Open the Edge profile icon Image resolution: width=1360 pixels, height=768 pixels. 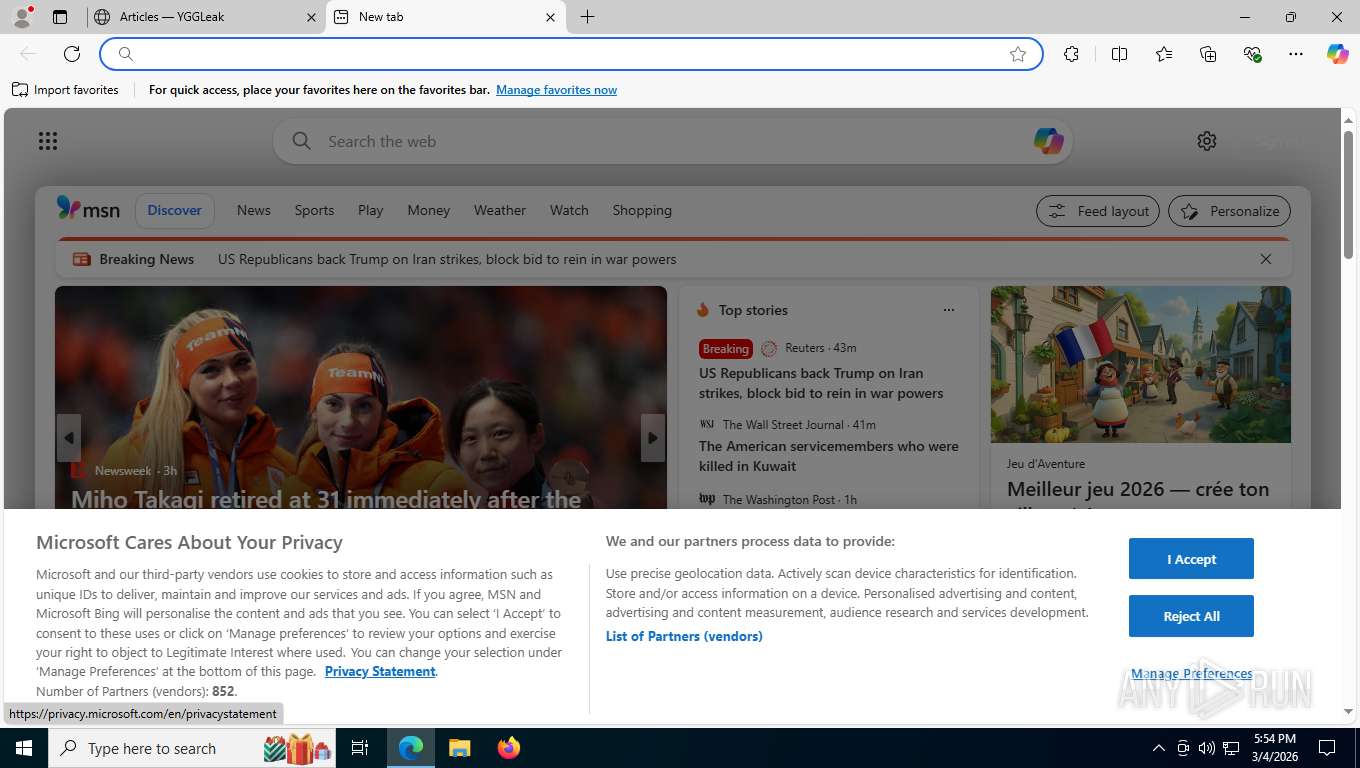pos(21,16)
